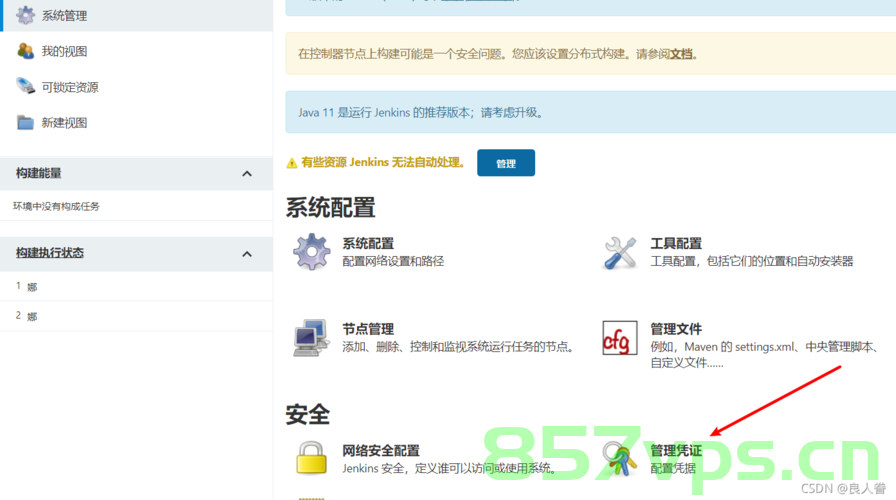896x500 pixels.
Task: Click the yellow warning triangle icon
Action: (x=291, y=163)
